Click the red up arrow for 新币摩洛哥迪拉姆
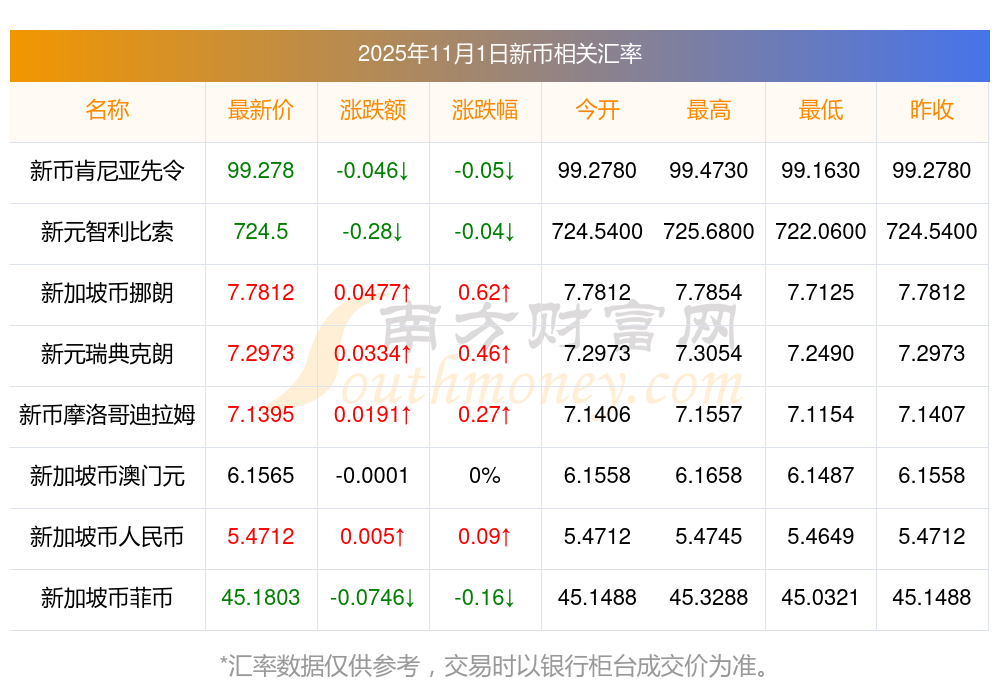The width and height of the screenshot is (1000, 697). [x=405, y=415]
